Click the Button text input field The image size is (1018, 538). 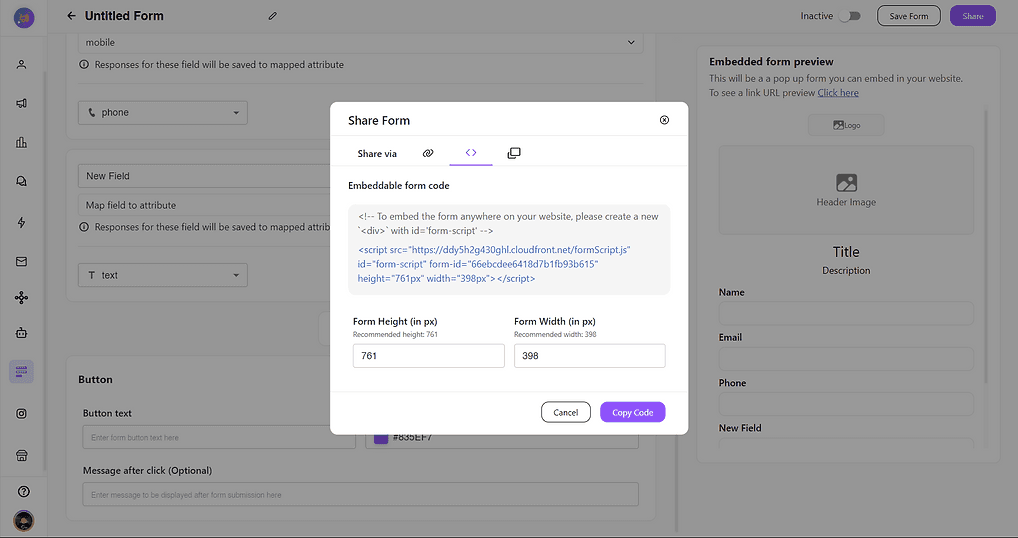219,437
